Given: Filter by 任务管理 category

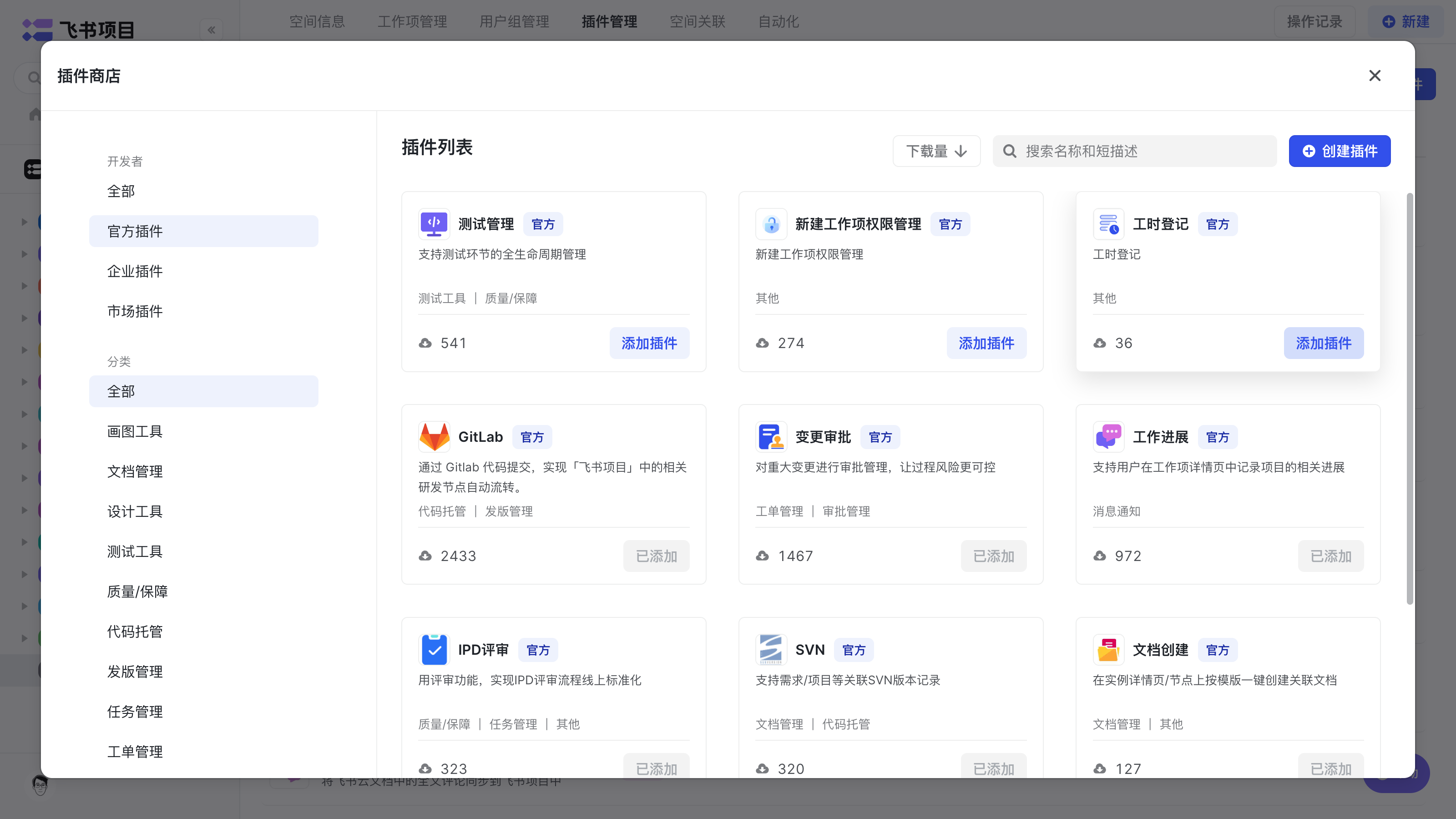Looking at the screenshot, I should click(203, 712).
